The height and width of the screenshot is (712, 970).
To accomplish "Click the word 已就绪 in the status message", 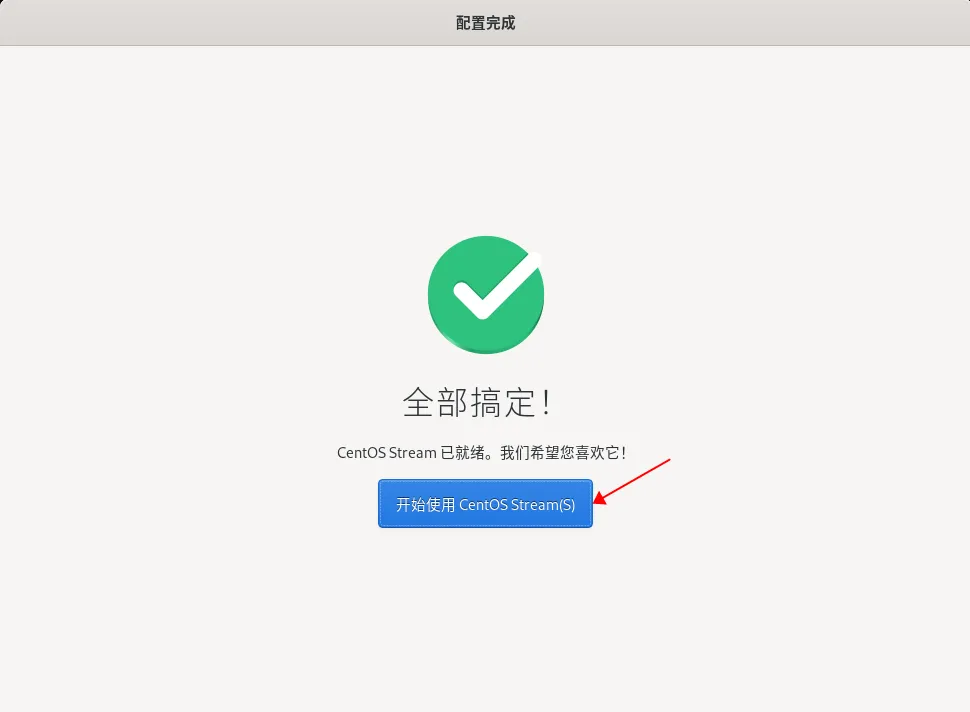I will pos(462,453).
